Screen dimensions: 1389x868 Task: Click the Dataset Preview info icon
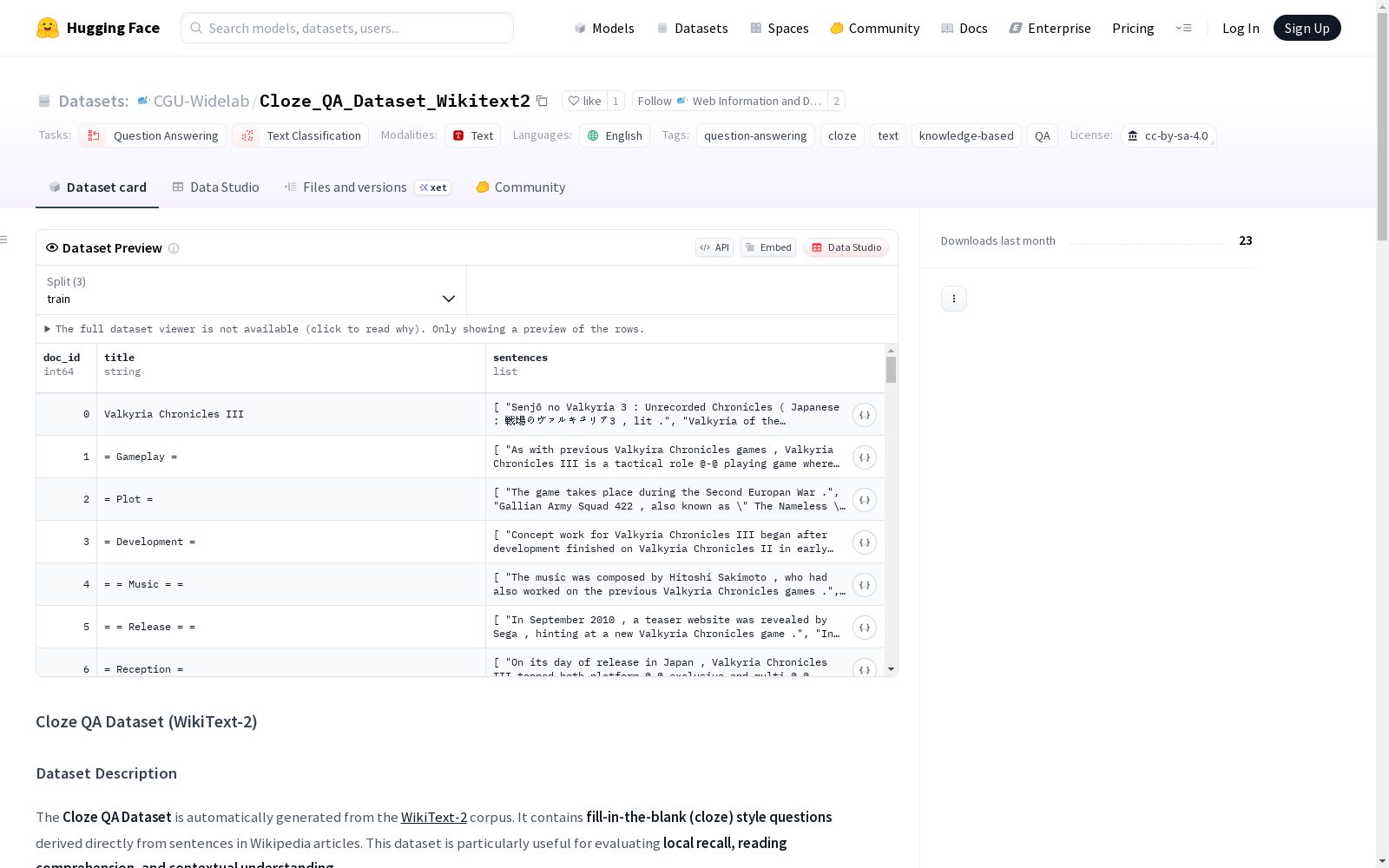pyautogui.click(x=174, y=248)
